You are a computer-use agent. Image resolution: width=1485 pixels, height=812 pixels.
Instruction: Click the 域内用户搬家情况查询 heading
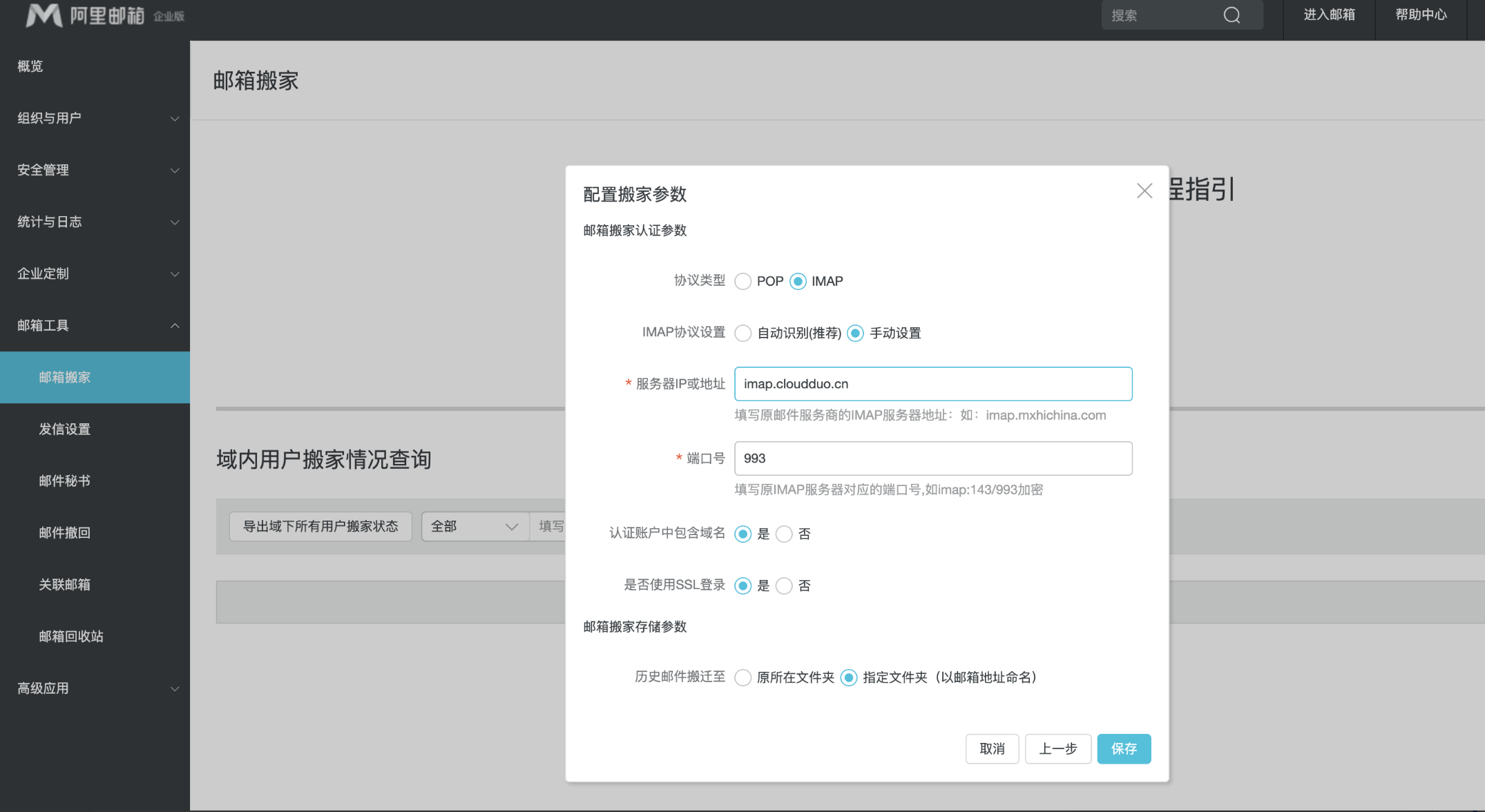tap(324, 460)
